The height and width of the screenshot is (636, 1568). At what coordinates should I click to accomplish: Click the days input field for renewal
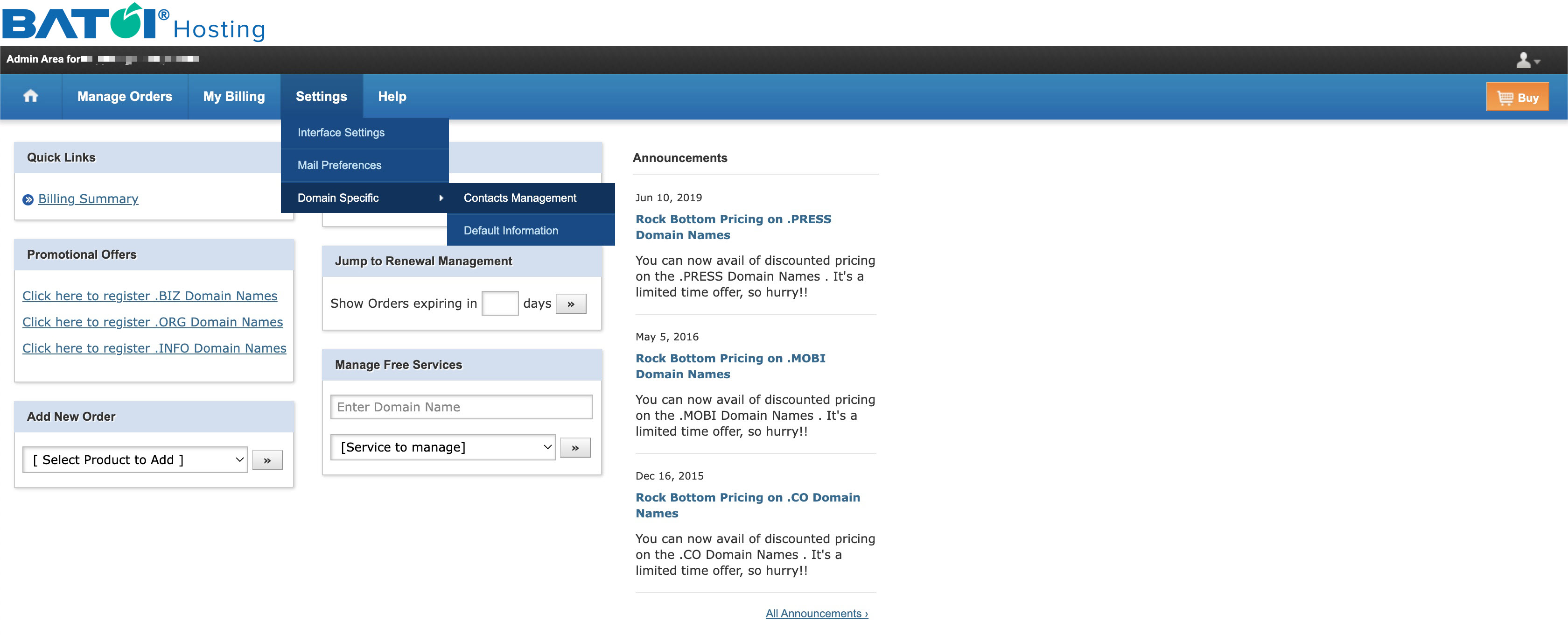point(498,303)
